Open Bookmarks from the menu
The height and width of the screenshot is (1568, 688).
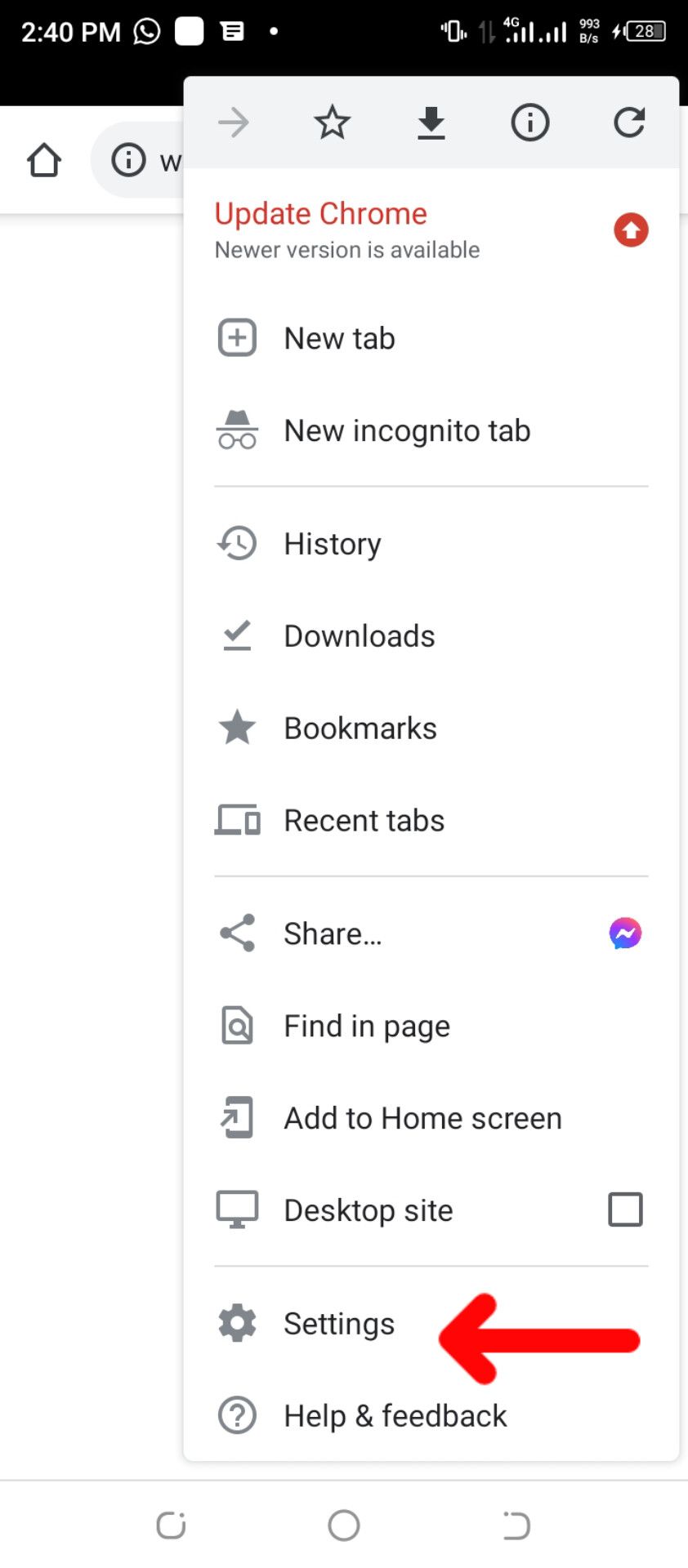(360, 728)
